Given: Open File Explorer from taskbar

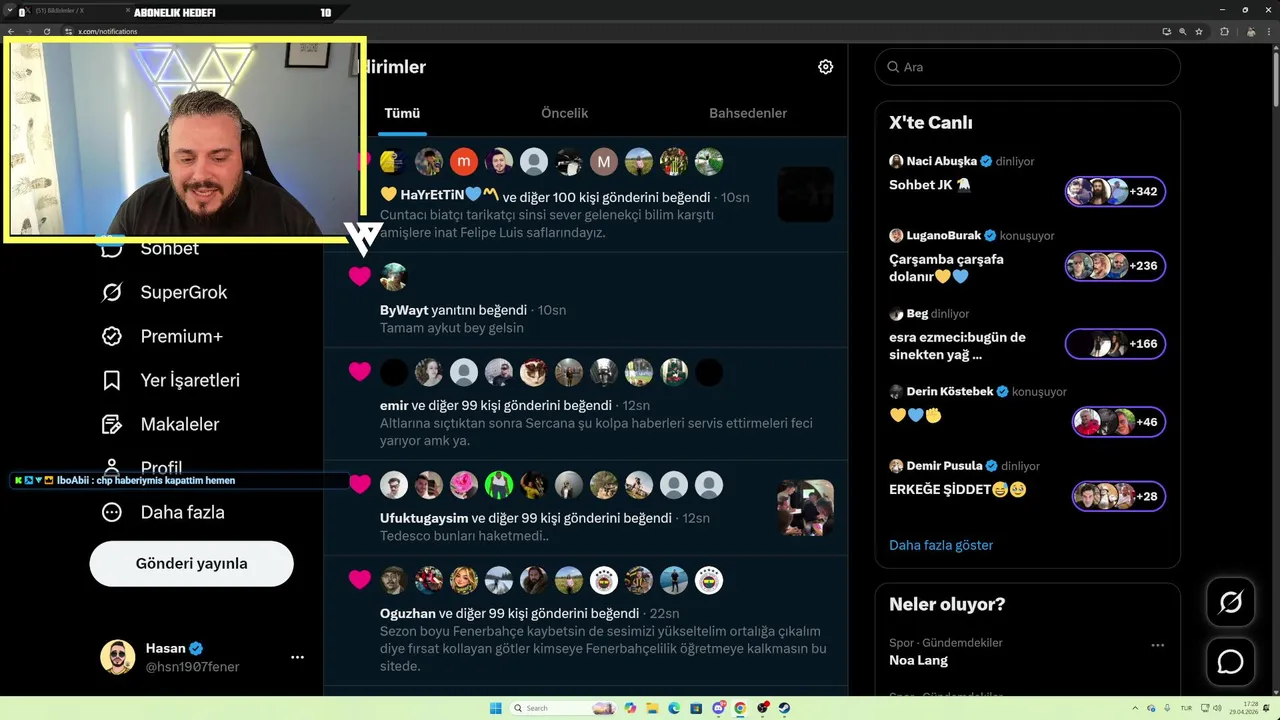Looking at the screenshot, I should click(651, 708).
